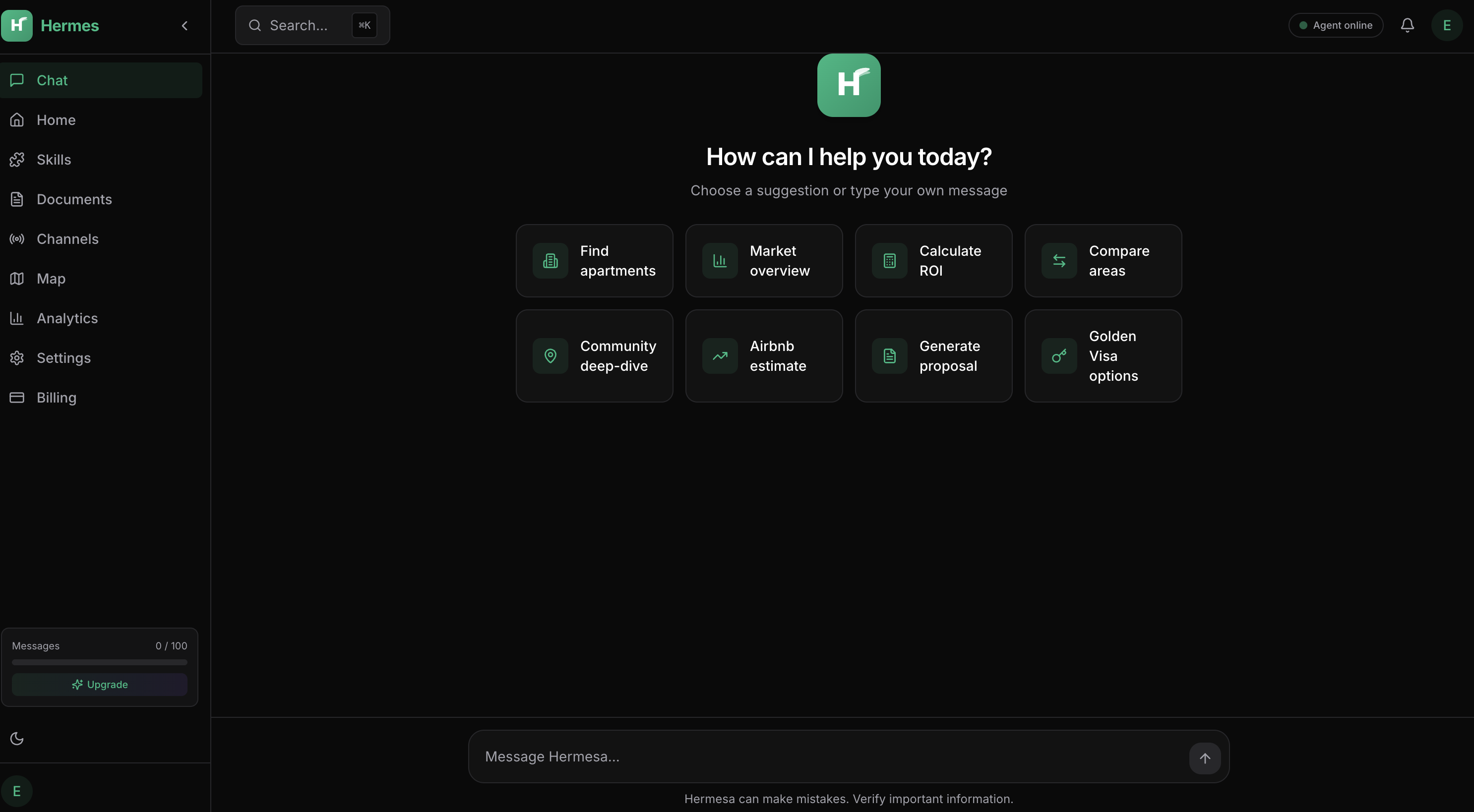The image size is (1474, 812).
Task: Open the Channels panel
Action: coord(67,238)
